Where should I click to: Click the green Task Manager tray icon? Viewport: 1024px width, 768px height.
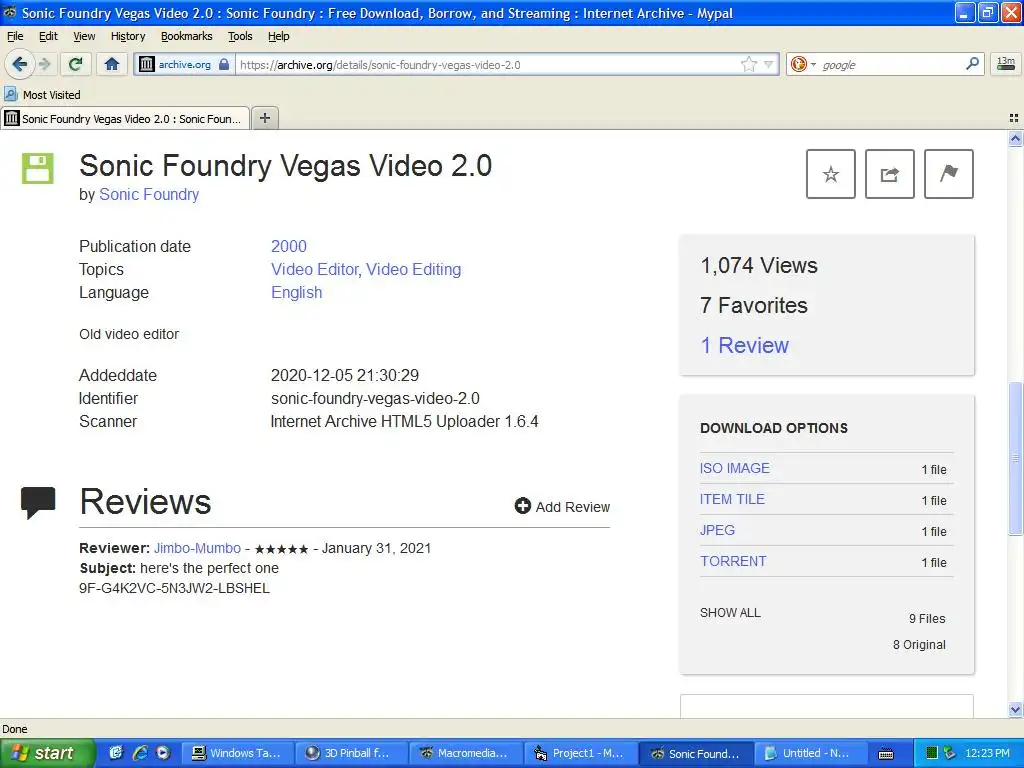[932, 753]
